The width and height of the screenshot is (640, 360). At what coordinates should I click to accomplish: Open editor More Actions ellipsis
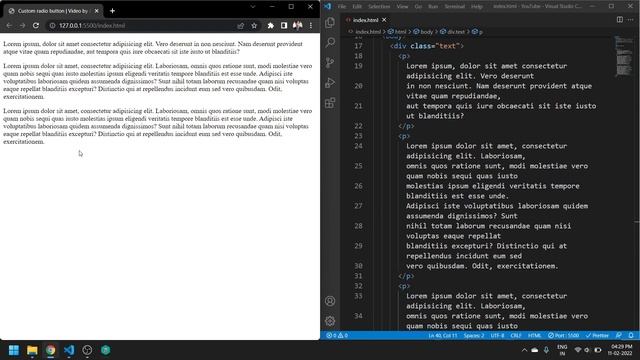(631, 20)
